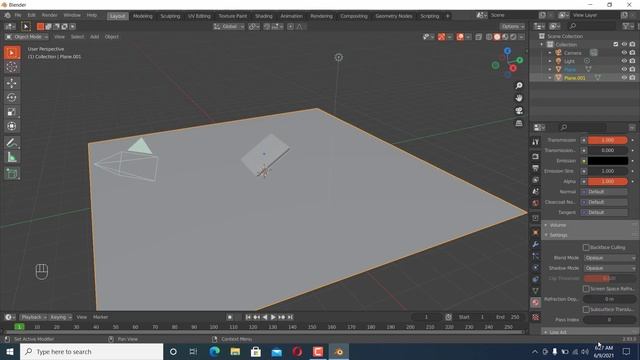The height and width of the screenshot is (360, 640).
Task: Open the View Layer properties tab
Action: [x=536, y=180]
